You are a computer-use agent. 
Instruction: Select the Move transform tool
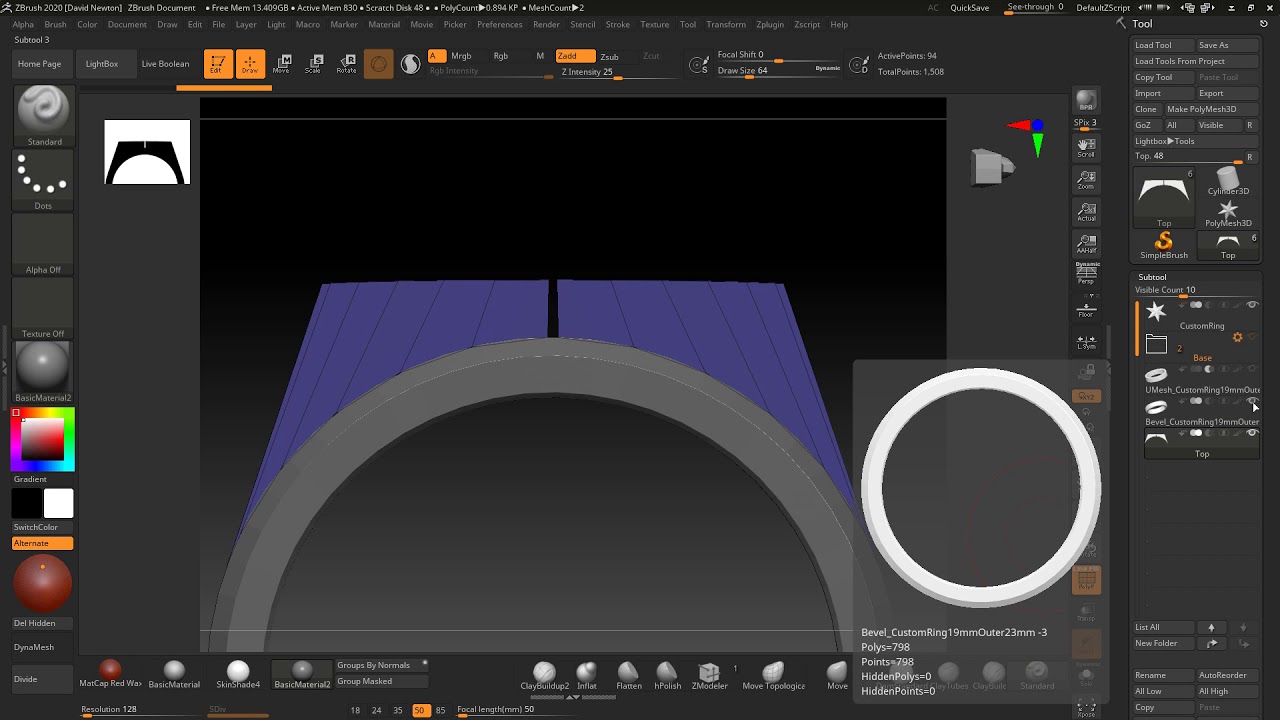pyautogui.click(x=282, y=64)
